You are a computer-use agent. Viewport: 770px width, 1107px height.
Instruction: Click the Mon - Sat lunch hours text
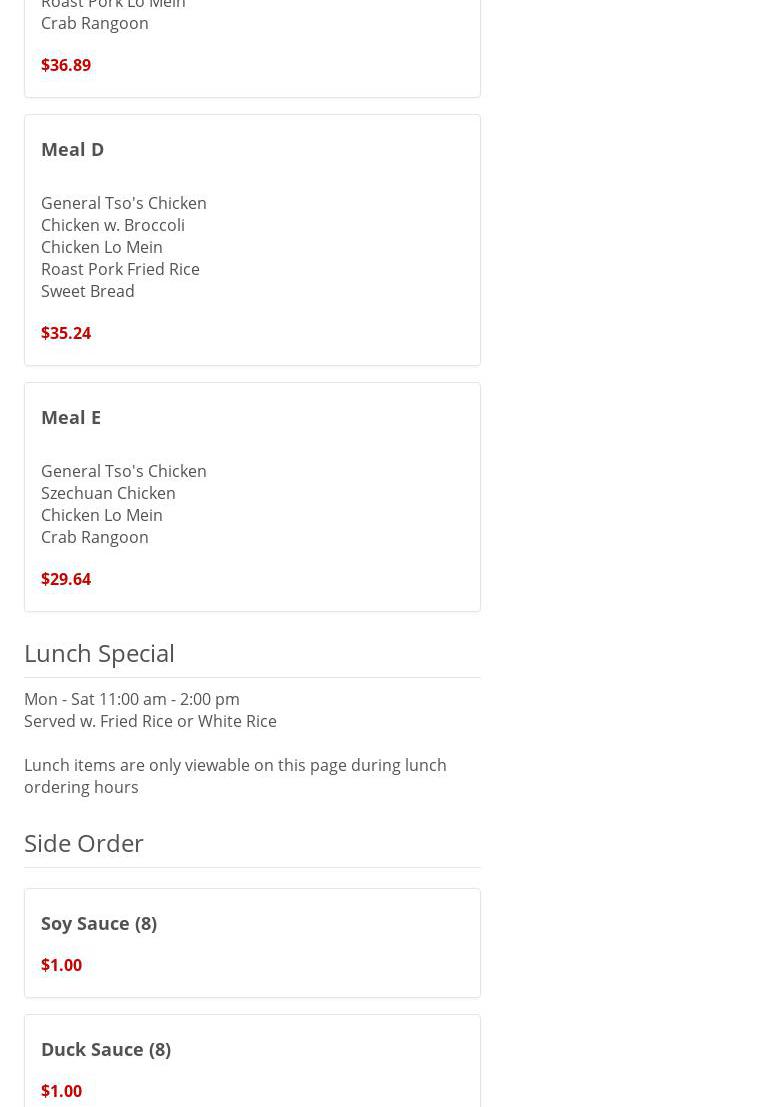pyautogui.click(x=132, y=699)
